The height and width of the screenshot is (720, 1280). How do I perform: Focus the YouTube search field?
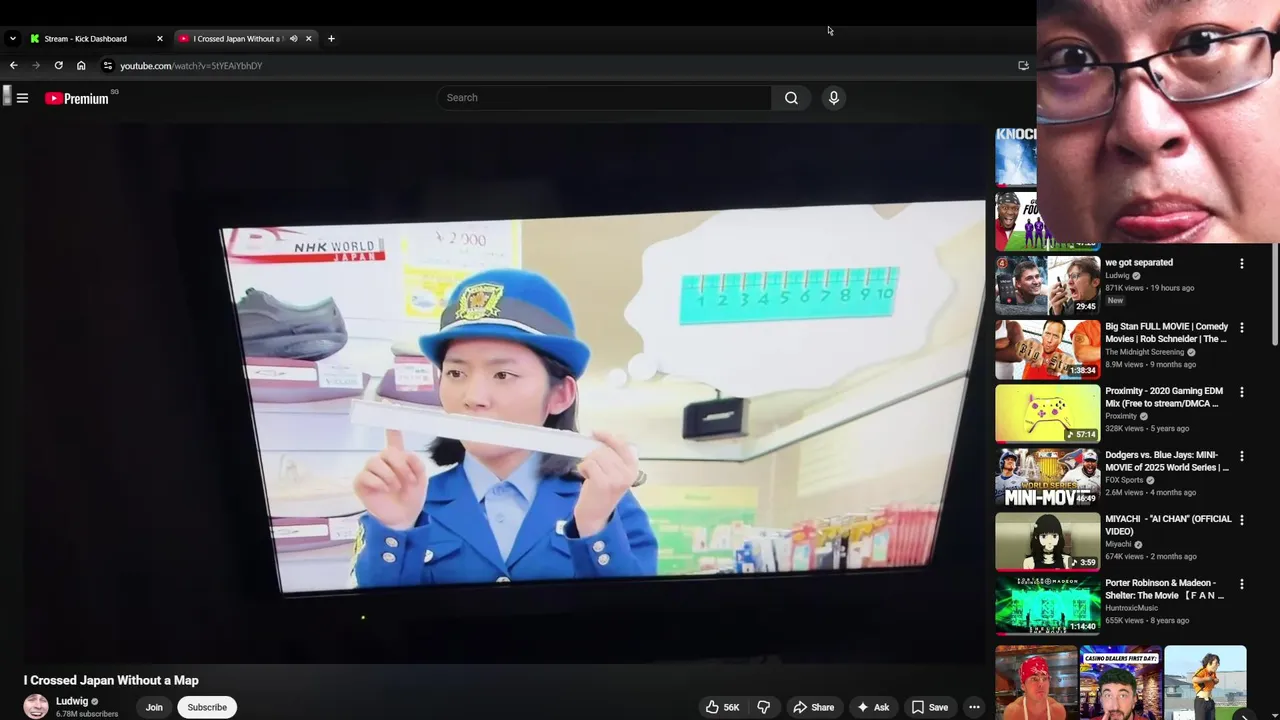[x=604, y=98]
